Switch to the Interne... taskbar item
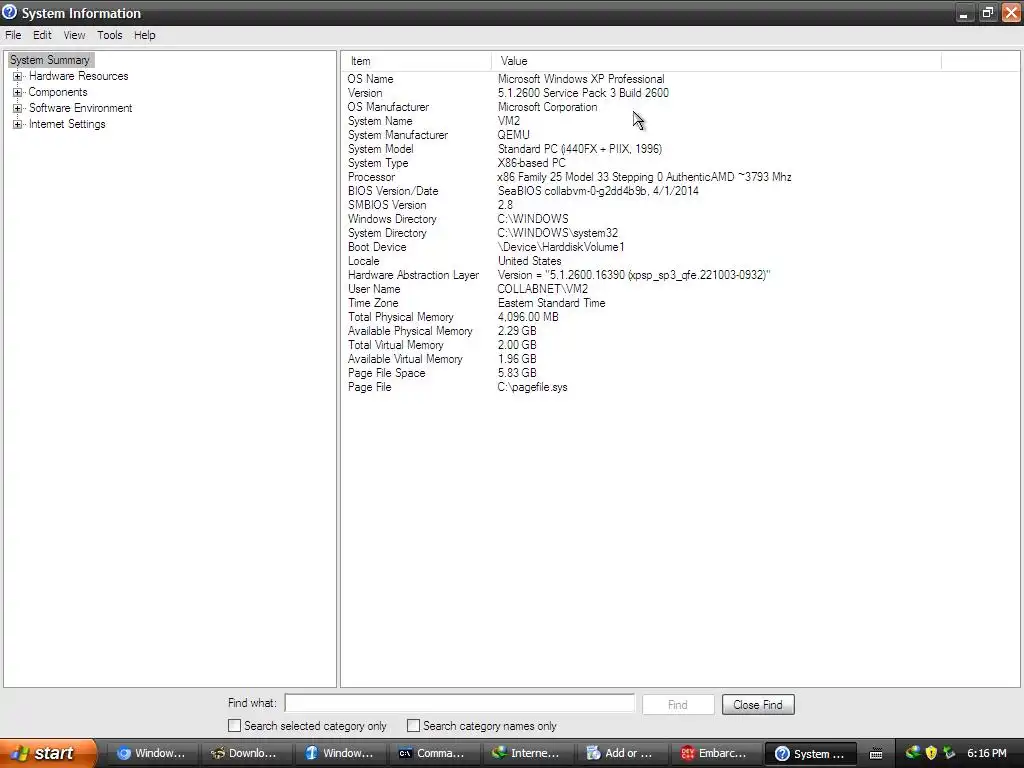This screenshot has width=1024, height=768. (528, 754)
